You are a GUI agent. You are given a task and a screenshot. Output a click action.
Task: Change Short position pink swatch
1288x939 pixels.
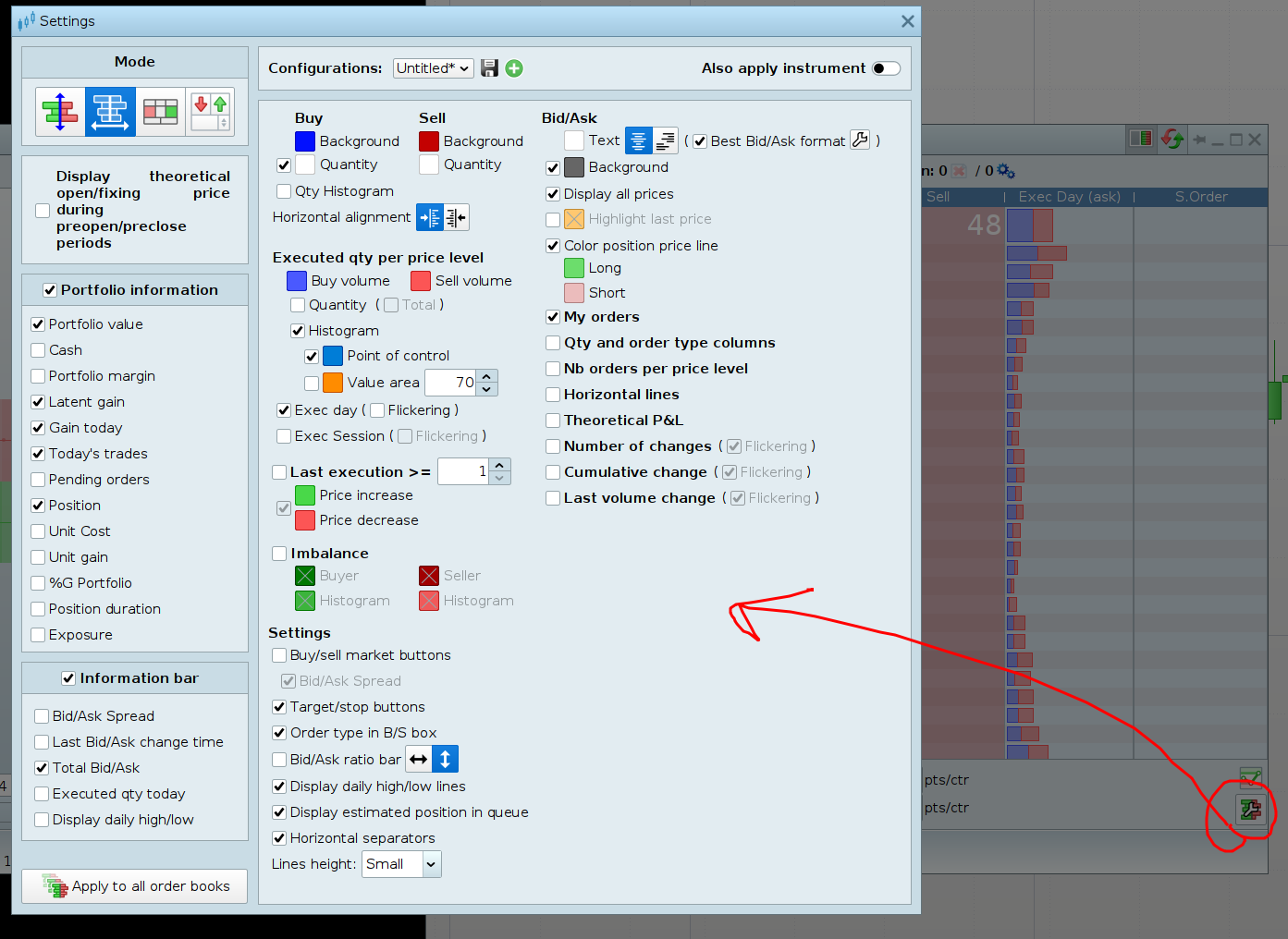point(574,293)
